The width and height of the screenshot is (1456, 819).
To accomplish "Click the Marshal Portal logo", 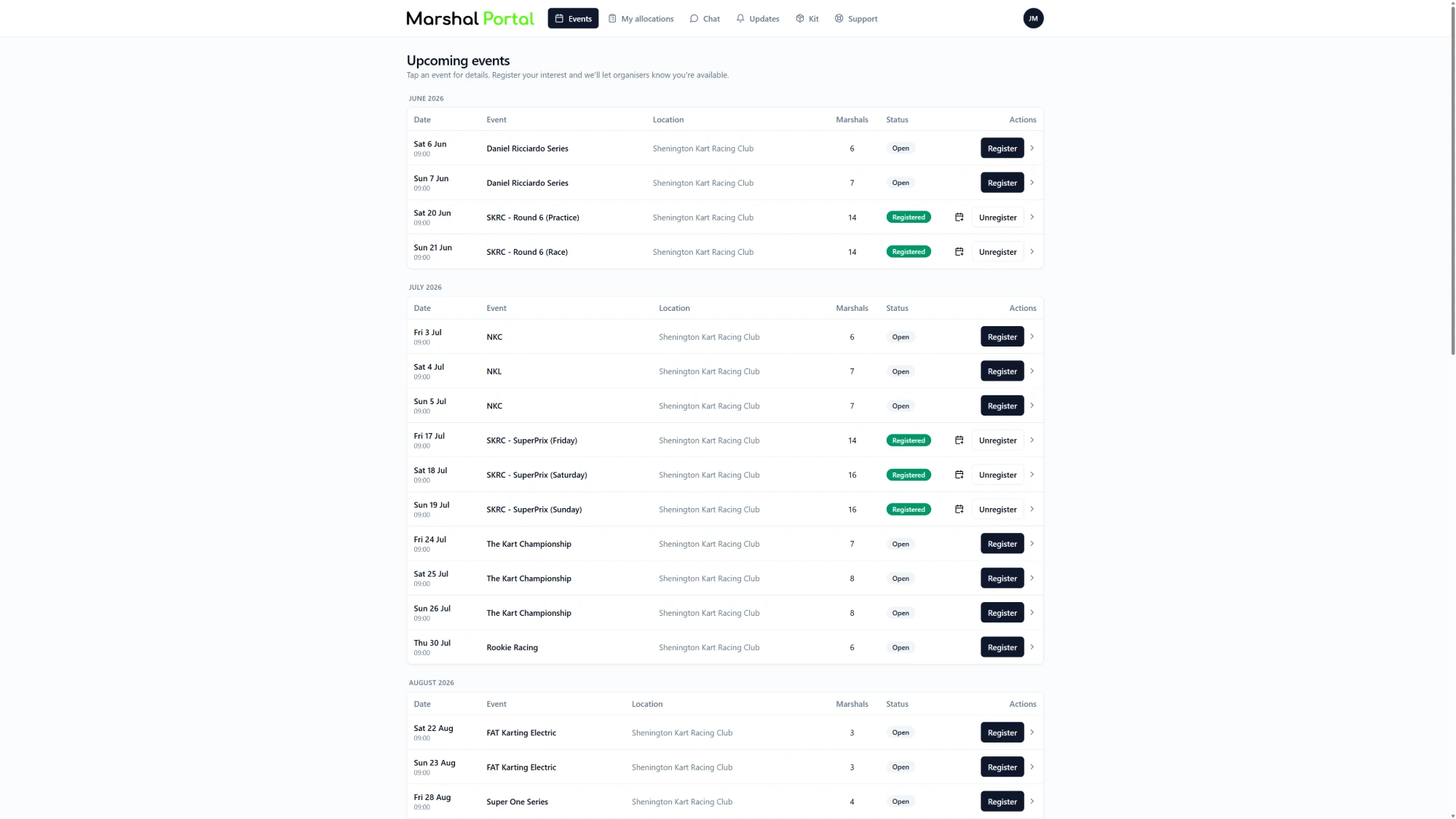I will [x=470, y=18].
